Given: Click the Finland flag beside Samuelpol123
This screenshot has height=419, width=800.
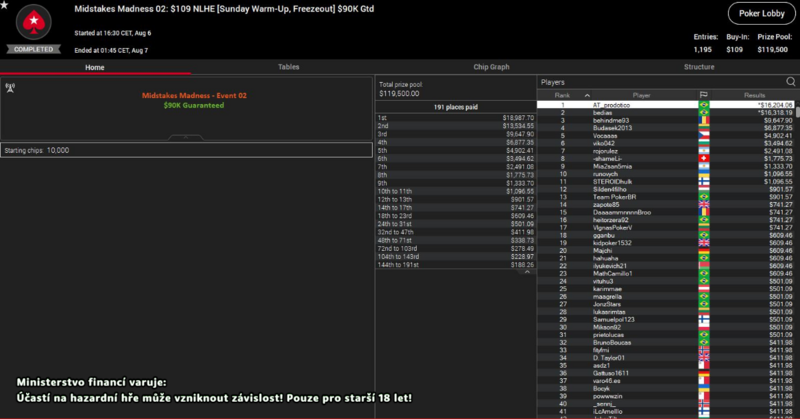Looking at the screenshot, I should tap(704, 319).
